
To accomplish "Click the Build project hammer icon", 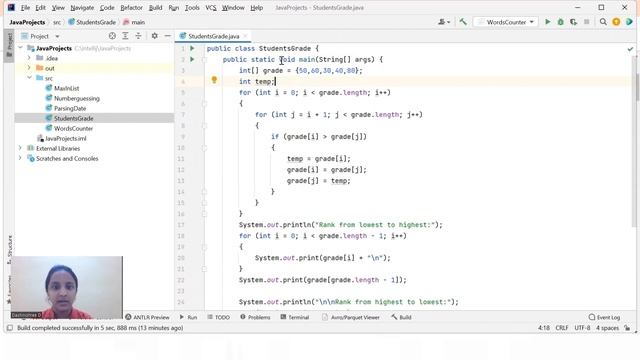I will [463, 22].
